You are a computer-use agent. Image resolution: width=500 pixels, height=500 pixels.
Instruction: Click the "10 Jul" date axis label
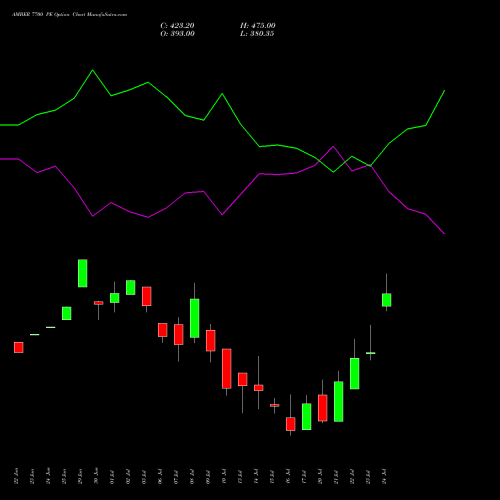tap(225, 477)
